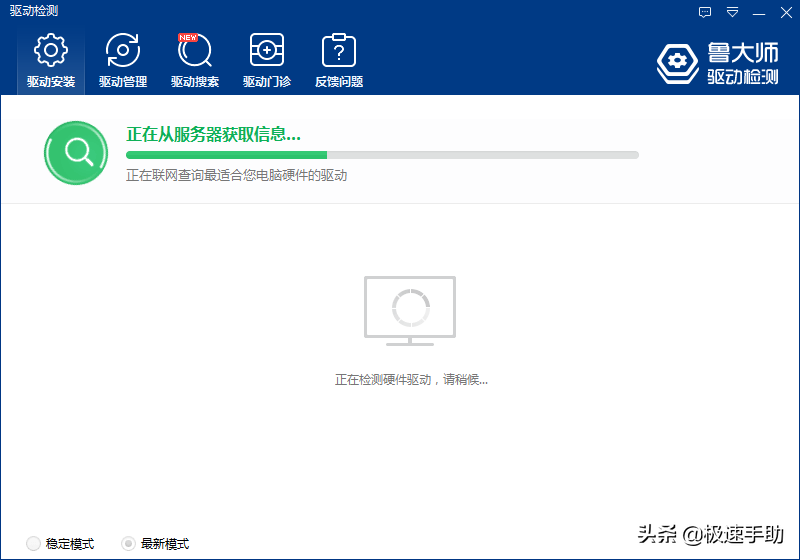Screen dimensions: 800x560
Task: Select the 稳定模式 radio button
Action: pyautogui.click(x=34, y=544)
